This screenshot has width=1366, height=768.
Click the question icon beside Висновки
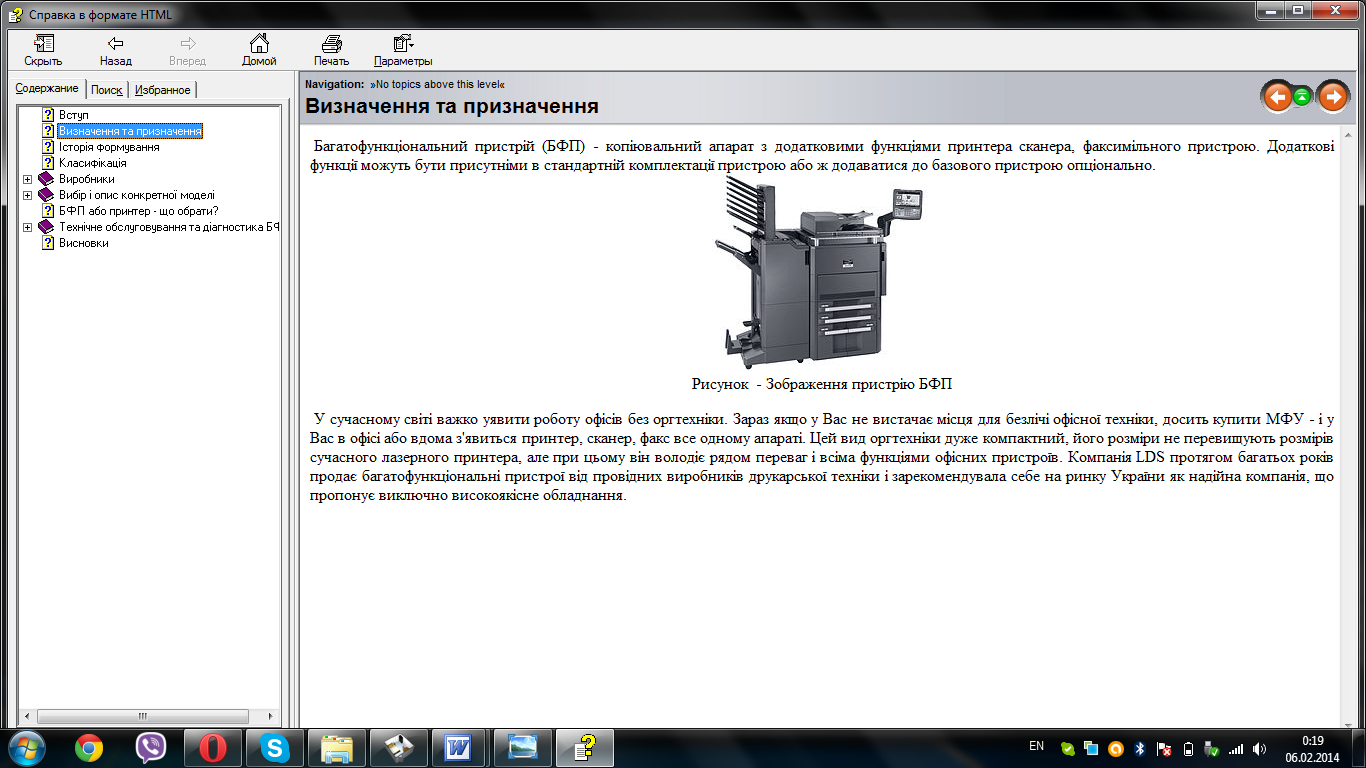pyautogui.click(x=48, y=243)
